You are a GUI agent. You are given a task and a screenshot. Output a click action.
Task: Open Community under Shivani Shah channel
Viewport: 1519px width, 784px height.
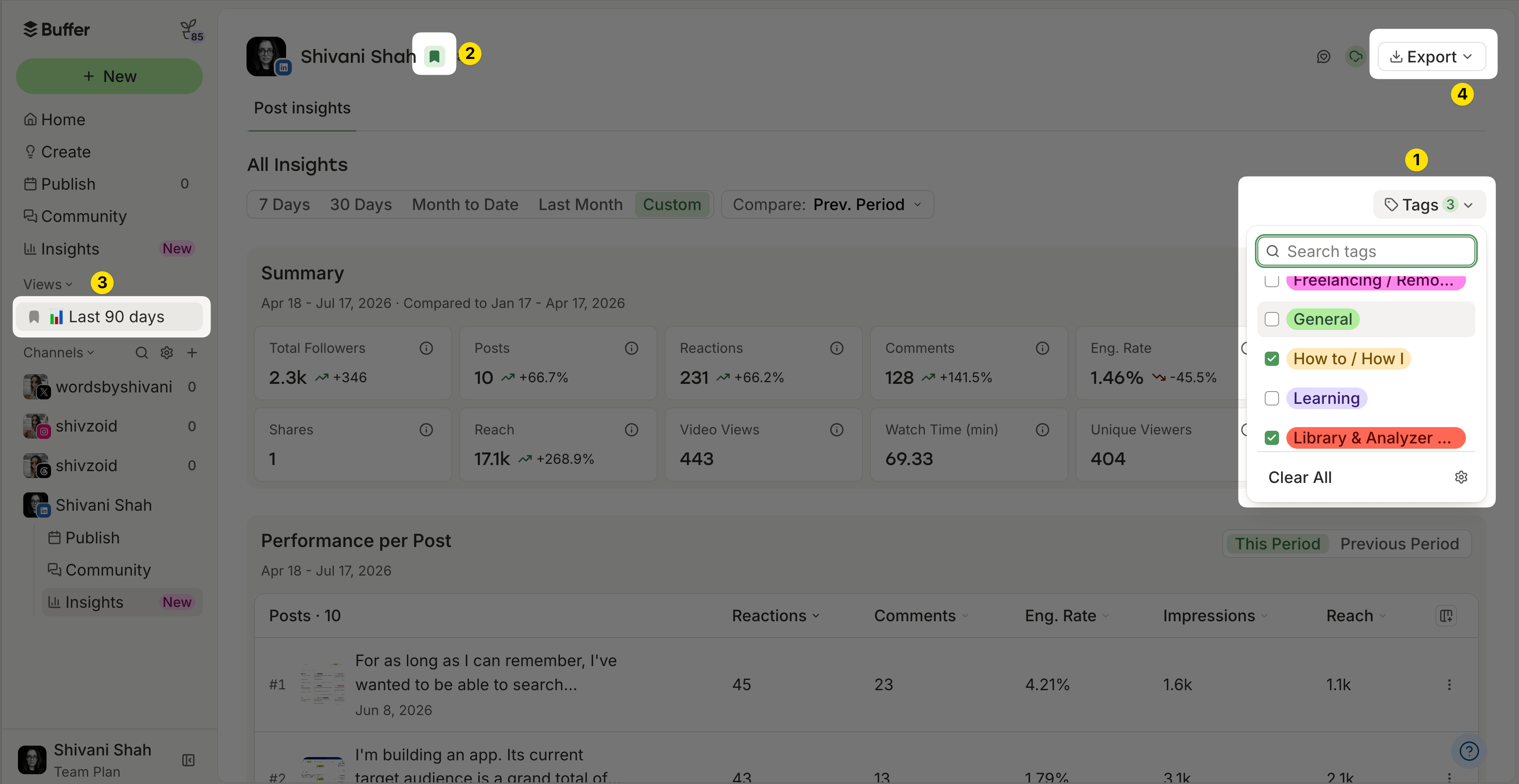point(122,570)
